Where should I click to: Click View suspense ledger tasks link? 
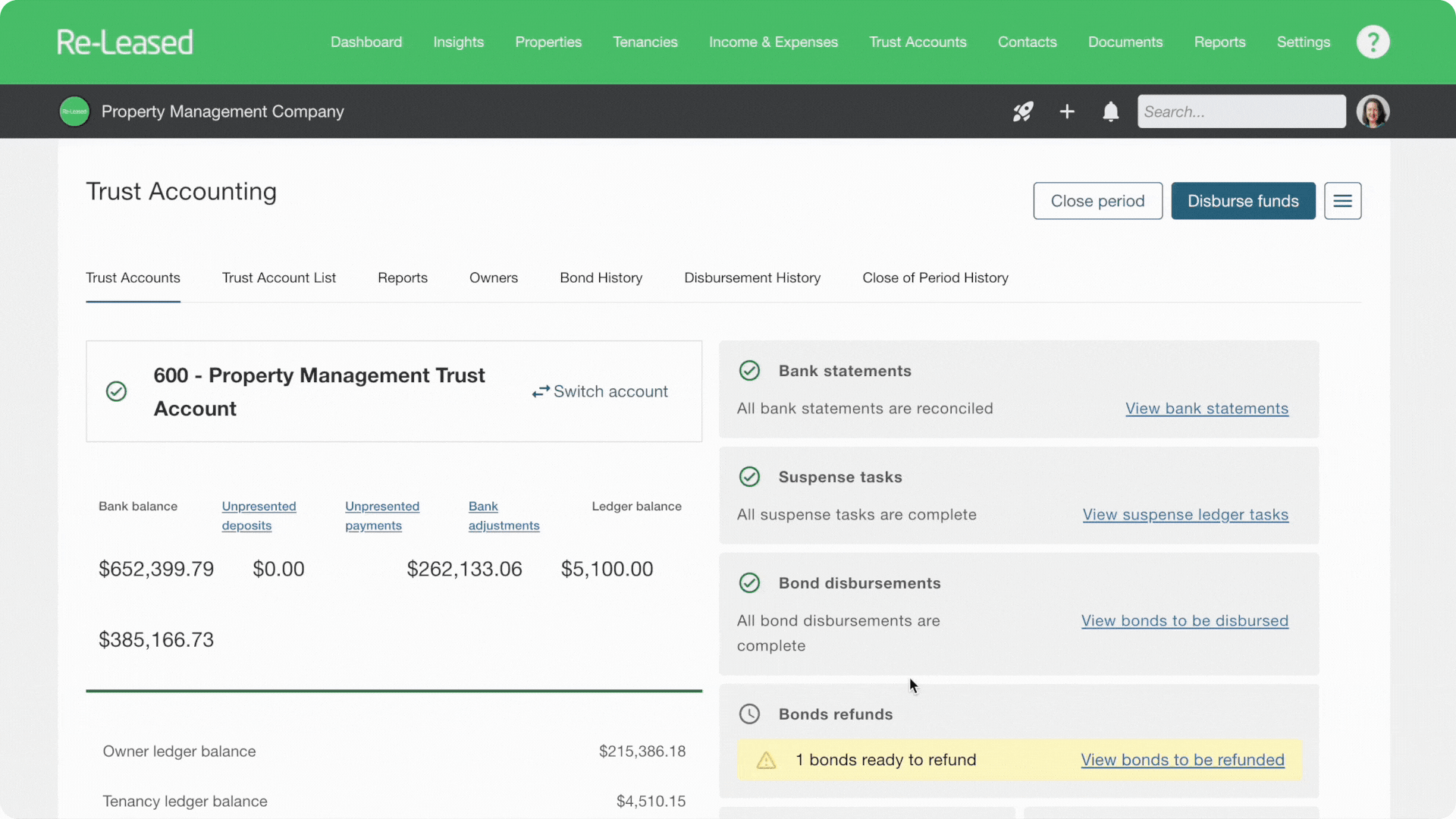1185,515
